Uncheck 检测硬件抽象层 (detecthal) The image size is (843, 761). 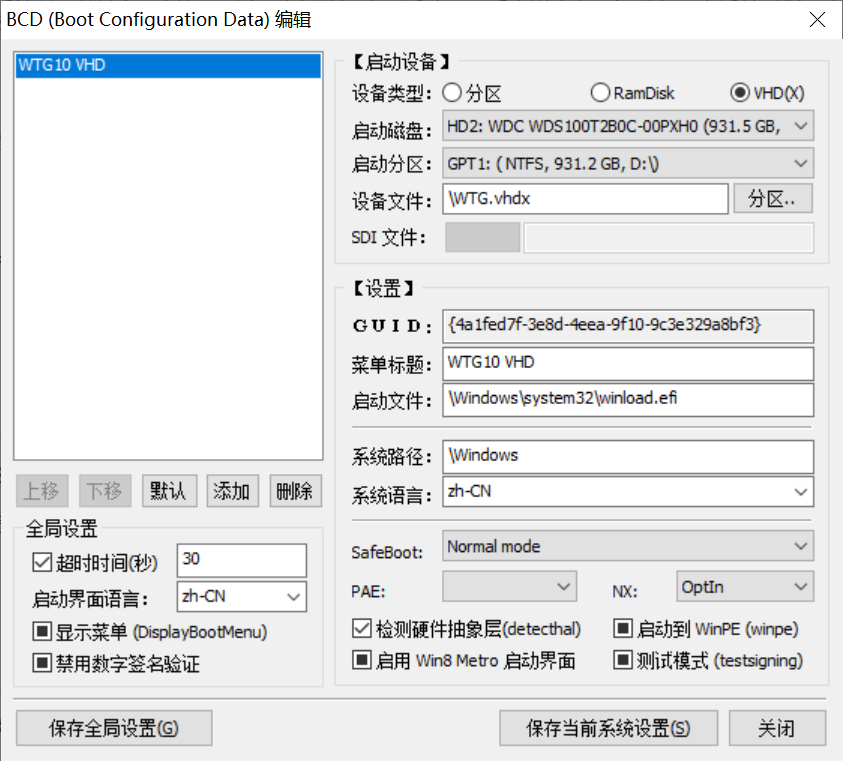click(x=362, y=629)
